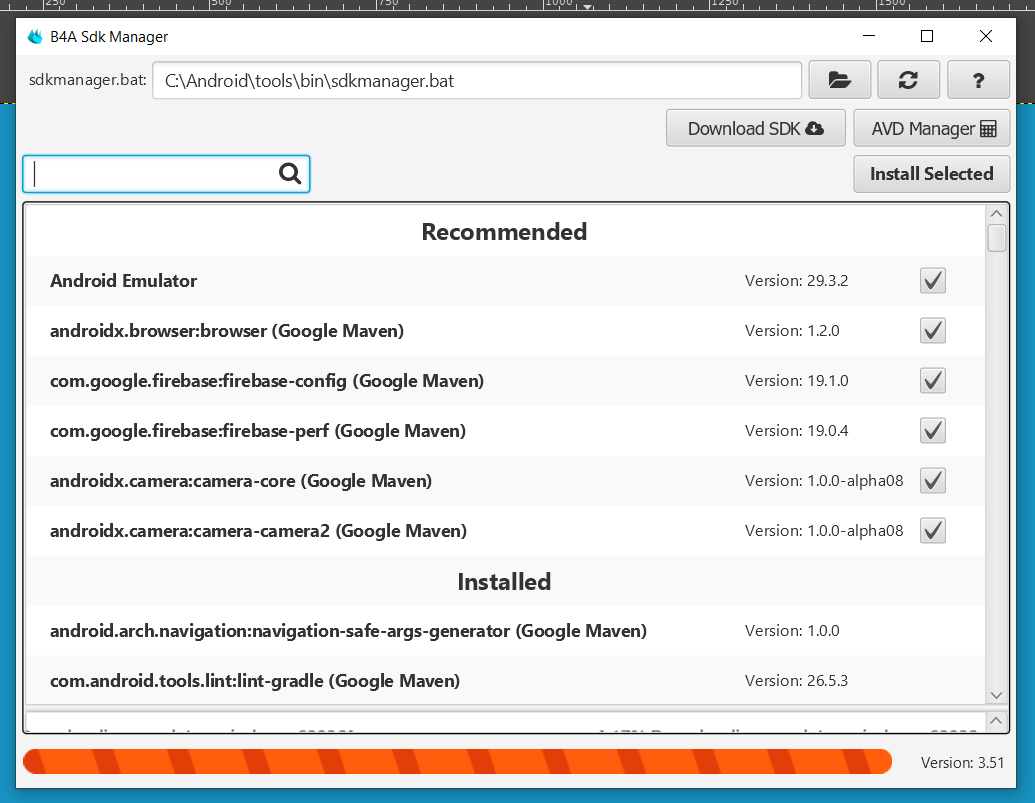Uncheck the camera-core checkbox
Viewport: 1035px width, 803px height.
[x=933, y=480]
